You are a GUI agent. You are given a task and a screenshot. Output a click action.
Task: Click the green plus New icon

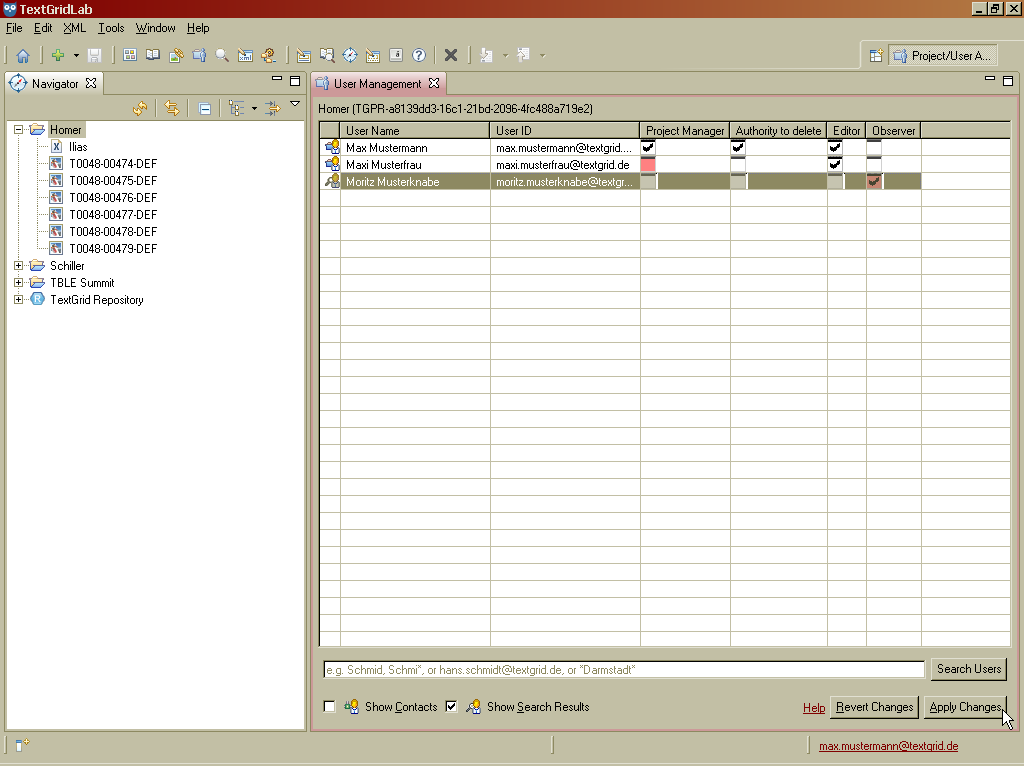pos(58,56)
